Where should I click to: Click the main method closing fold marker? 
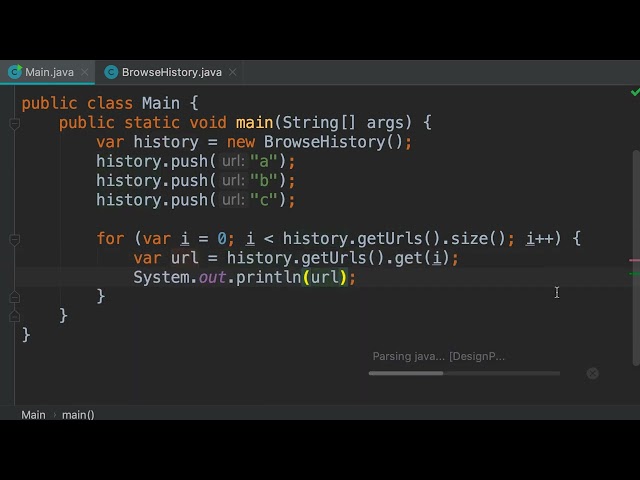pos(15,316)
